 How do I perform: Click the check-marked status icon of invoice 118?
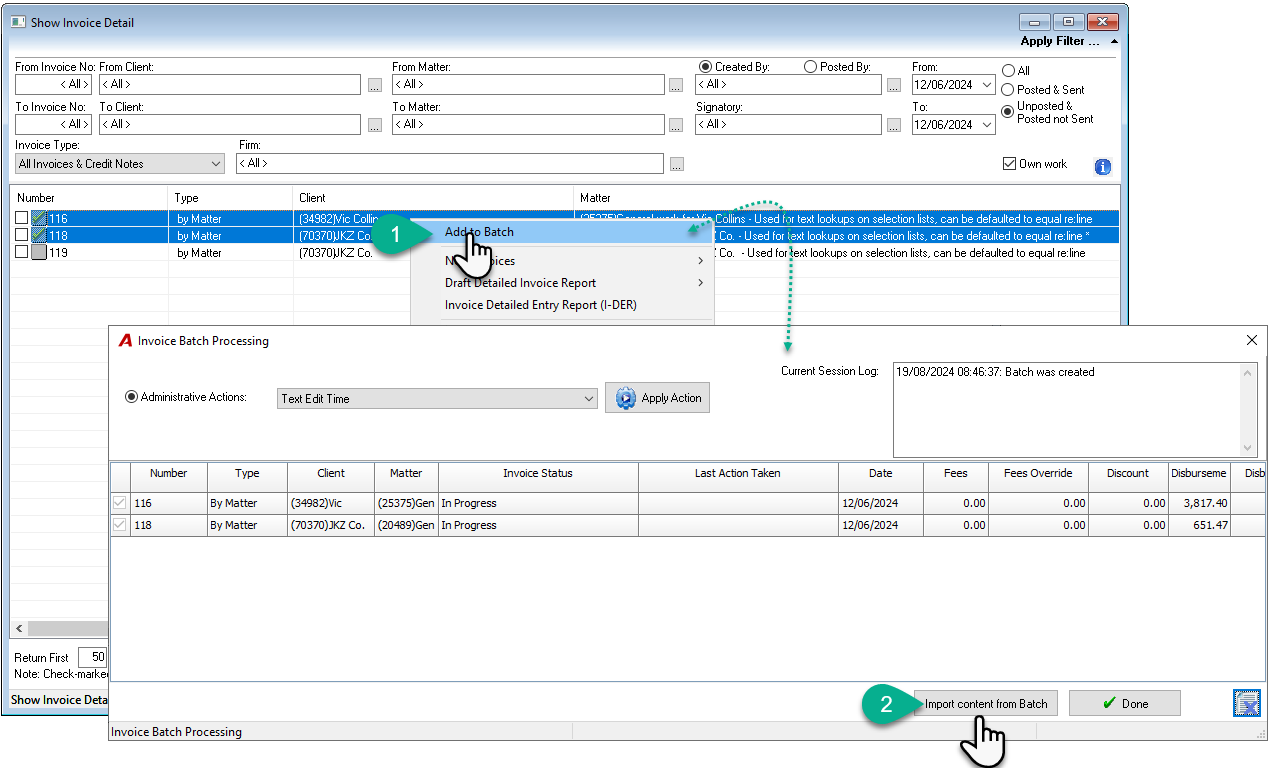click(x=39, y=235)
